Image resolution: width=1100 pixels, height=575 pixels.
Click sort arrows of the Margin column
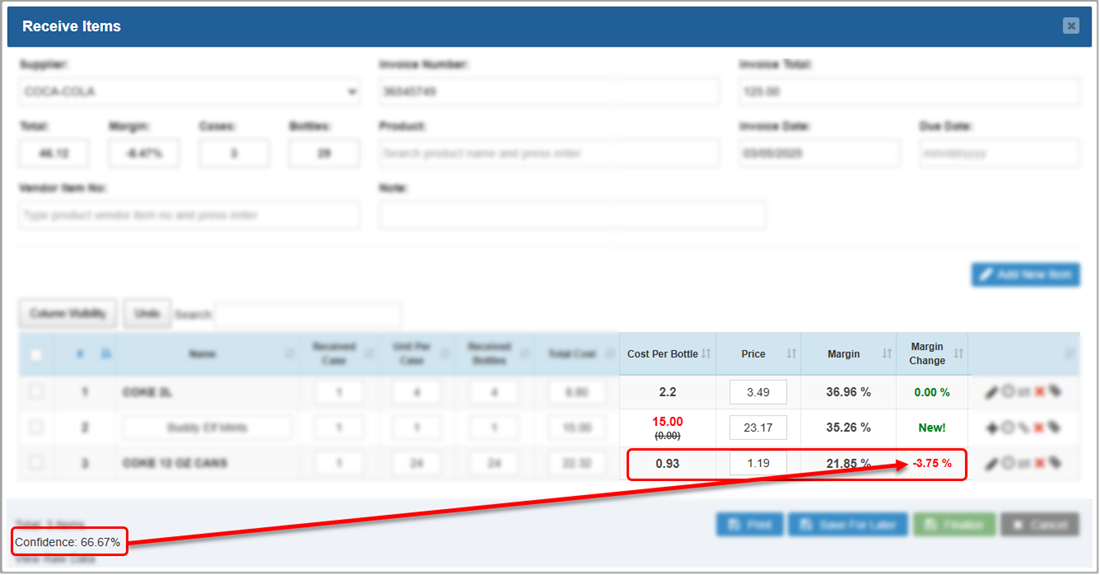click(x=887, y=353)
